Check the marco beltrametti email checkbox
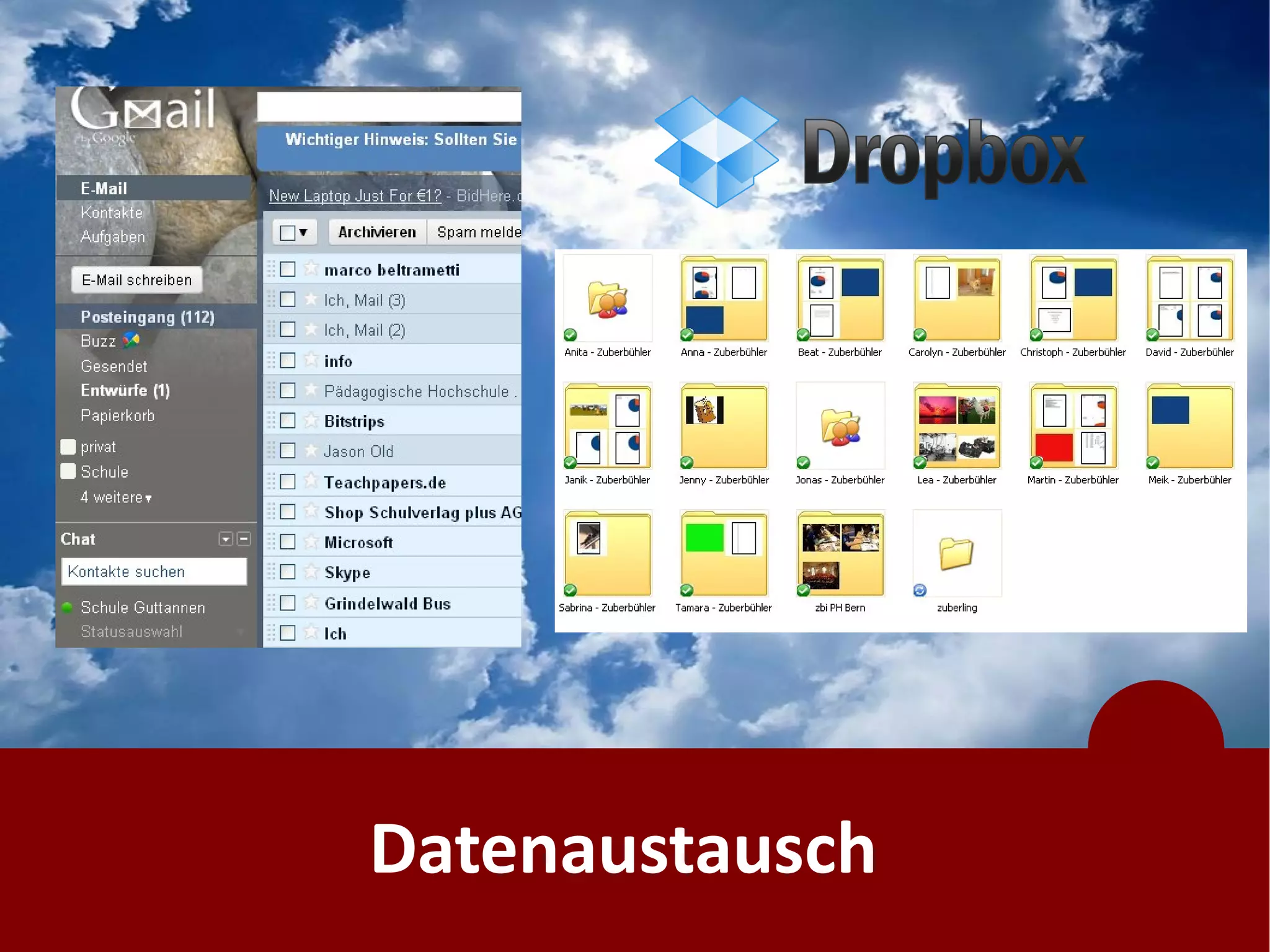This screenshot has width=1270, height=952. [288, 269]
